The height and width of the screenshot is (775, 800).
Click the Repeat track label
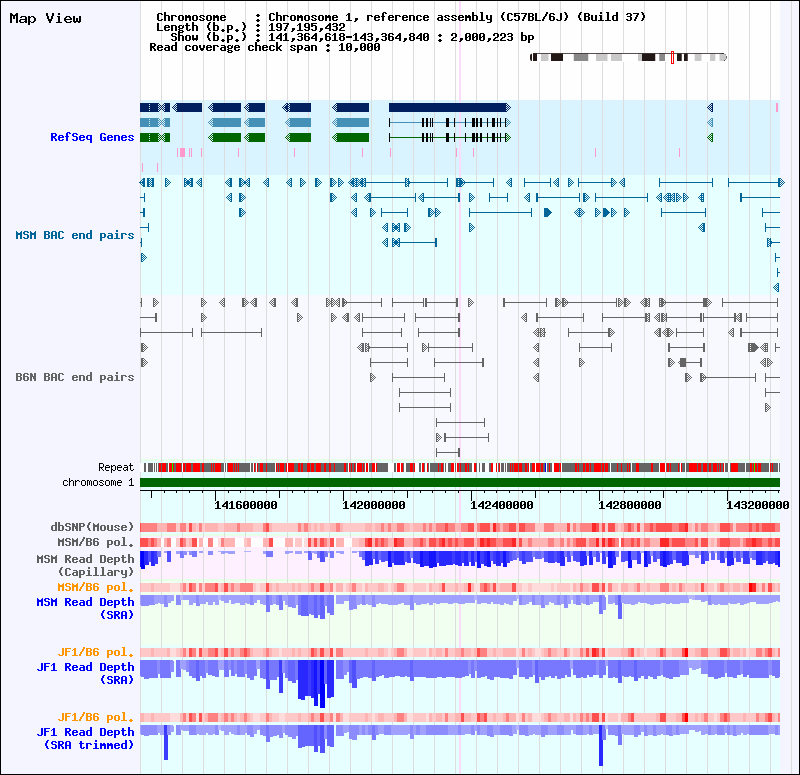[x=116, y=467]
